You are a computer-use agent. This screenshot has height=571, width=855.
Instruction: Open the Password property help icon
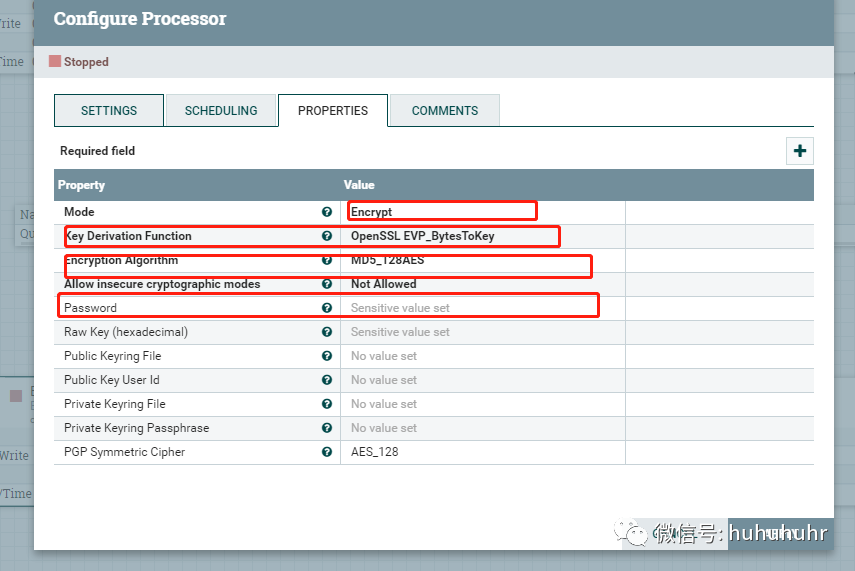(x=327, y=308)
